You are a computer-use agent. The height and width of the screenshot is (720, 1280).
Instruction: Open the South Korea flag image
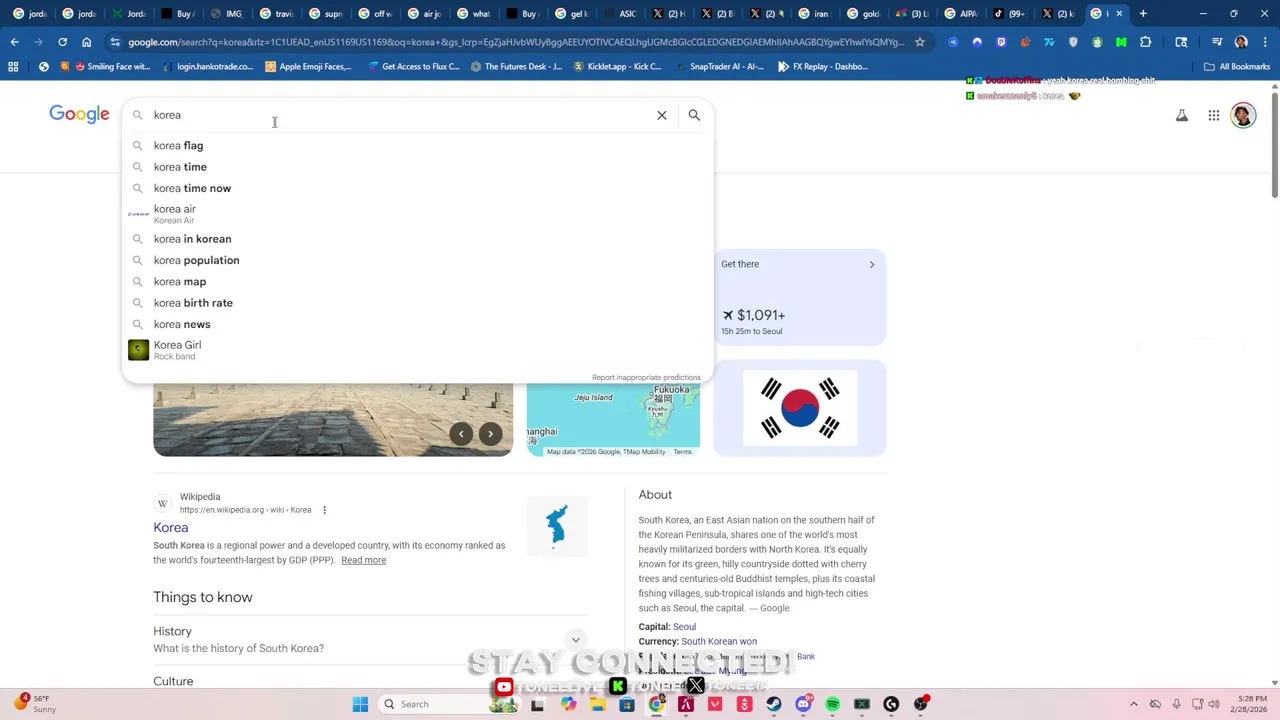800,408
